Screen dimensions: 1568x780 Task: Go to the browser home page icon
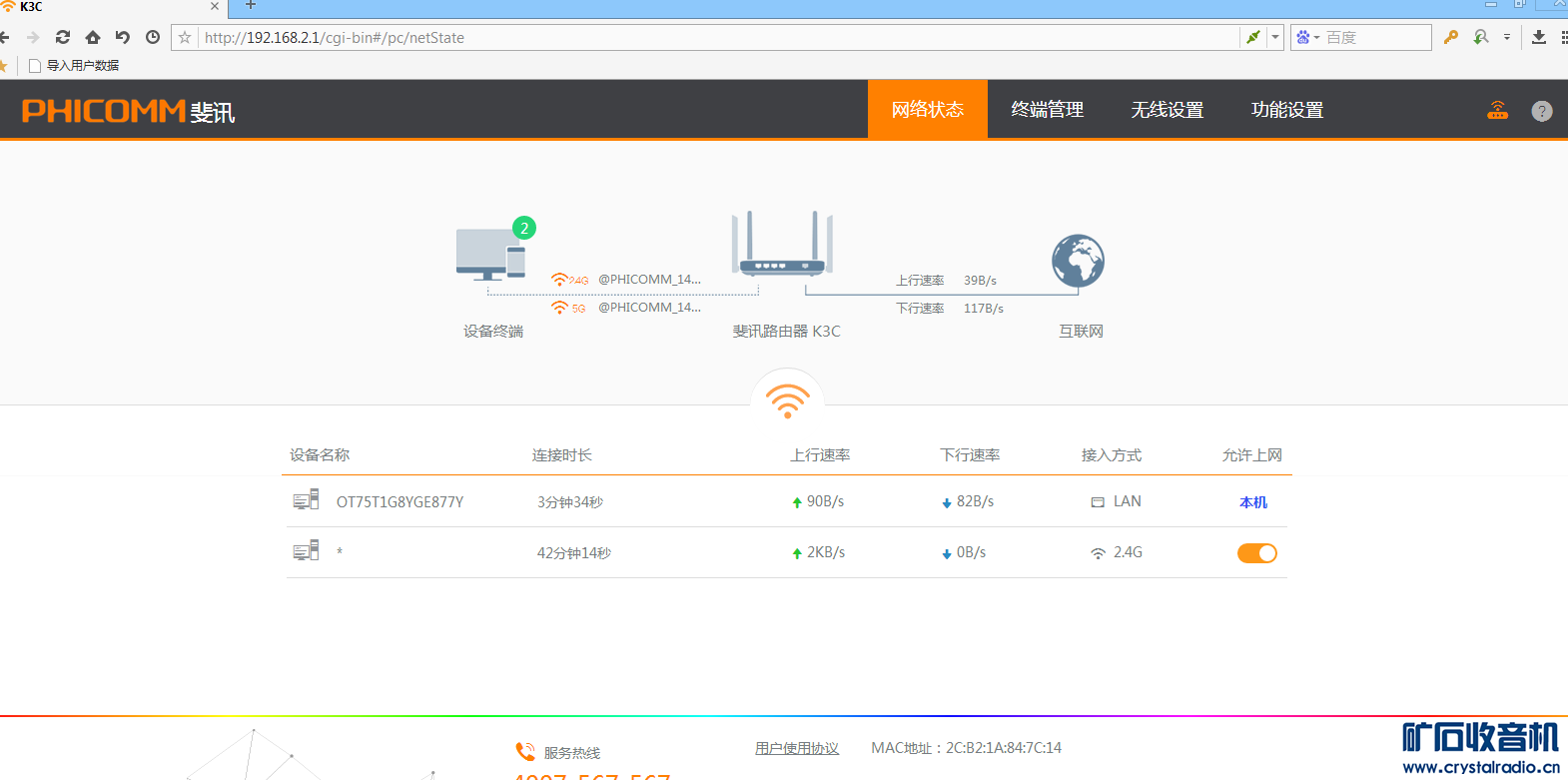pyautogui.click(x=93, y=37)
